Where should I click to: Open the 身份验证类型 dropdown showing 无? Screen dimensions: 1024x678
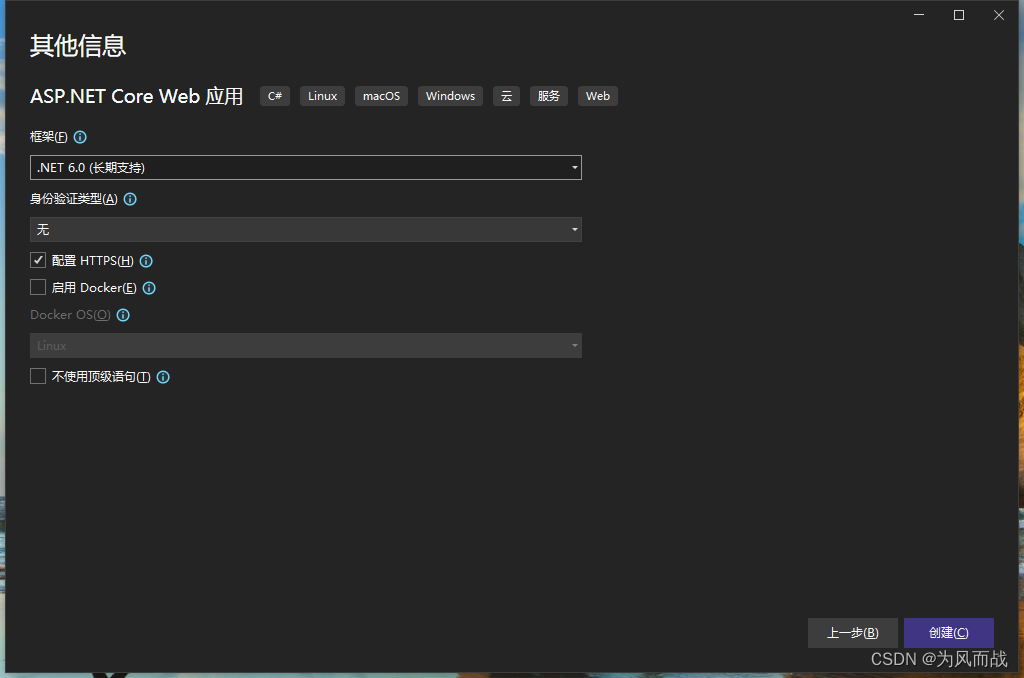[x=306, y=229]
